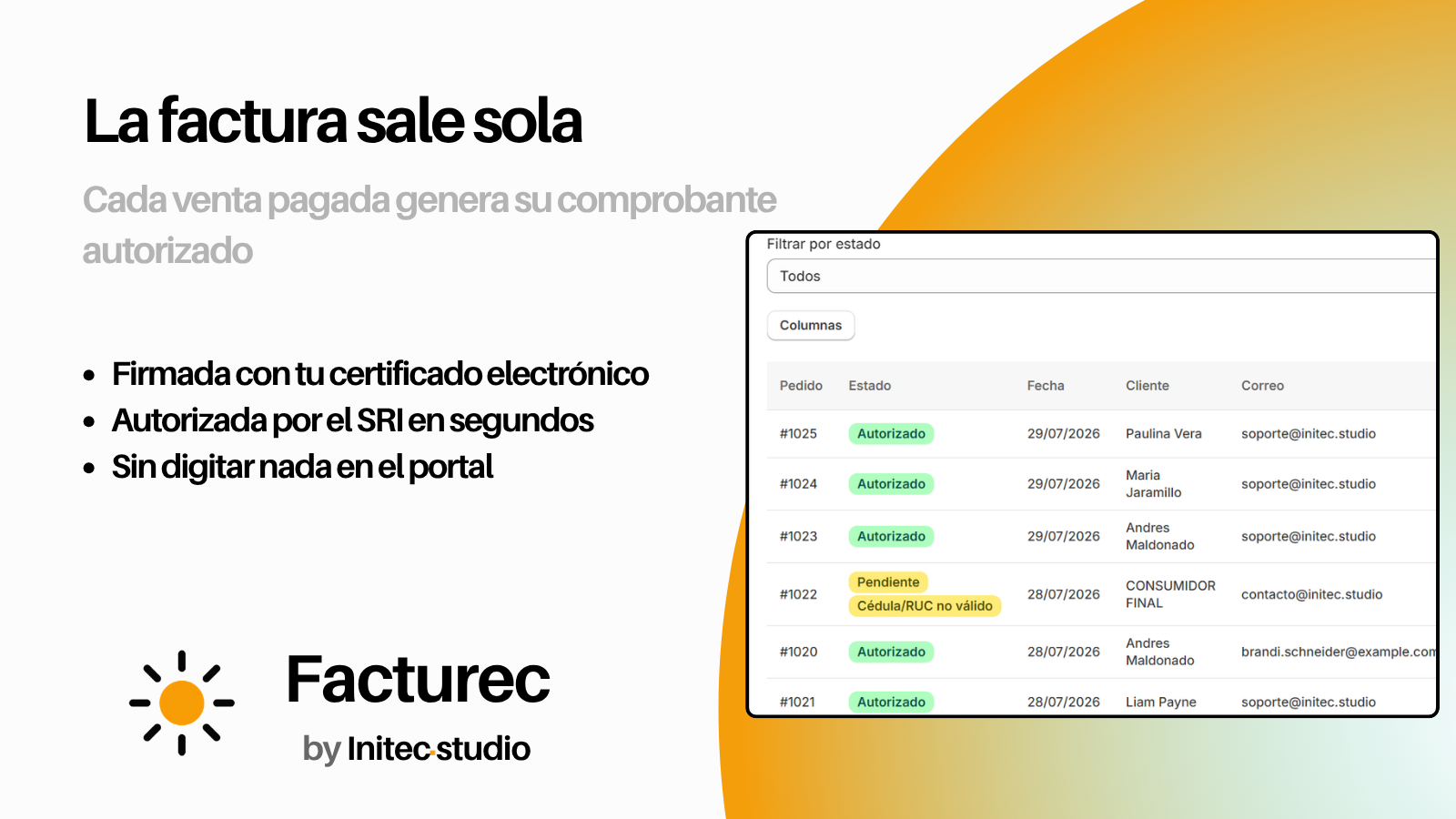
Task: Open order #1025
Action: click(x=798, y=434)
